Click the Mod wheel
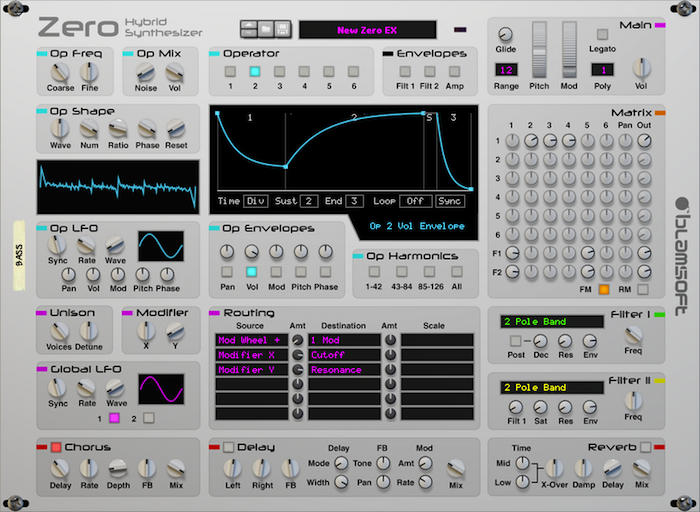 [569, 50]
